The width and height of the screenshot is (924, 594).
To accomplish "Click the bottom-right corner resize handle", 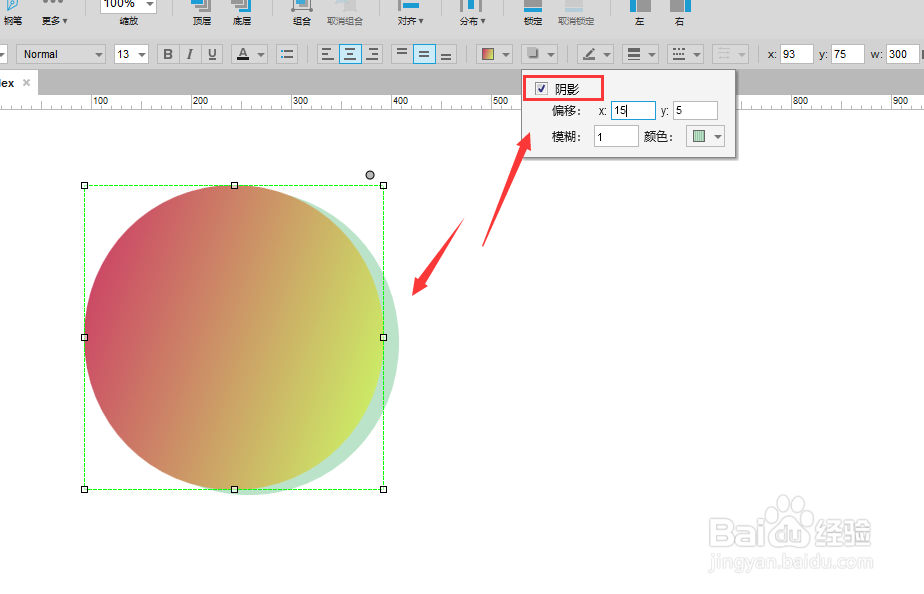I will [x=384, y=490].
